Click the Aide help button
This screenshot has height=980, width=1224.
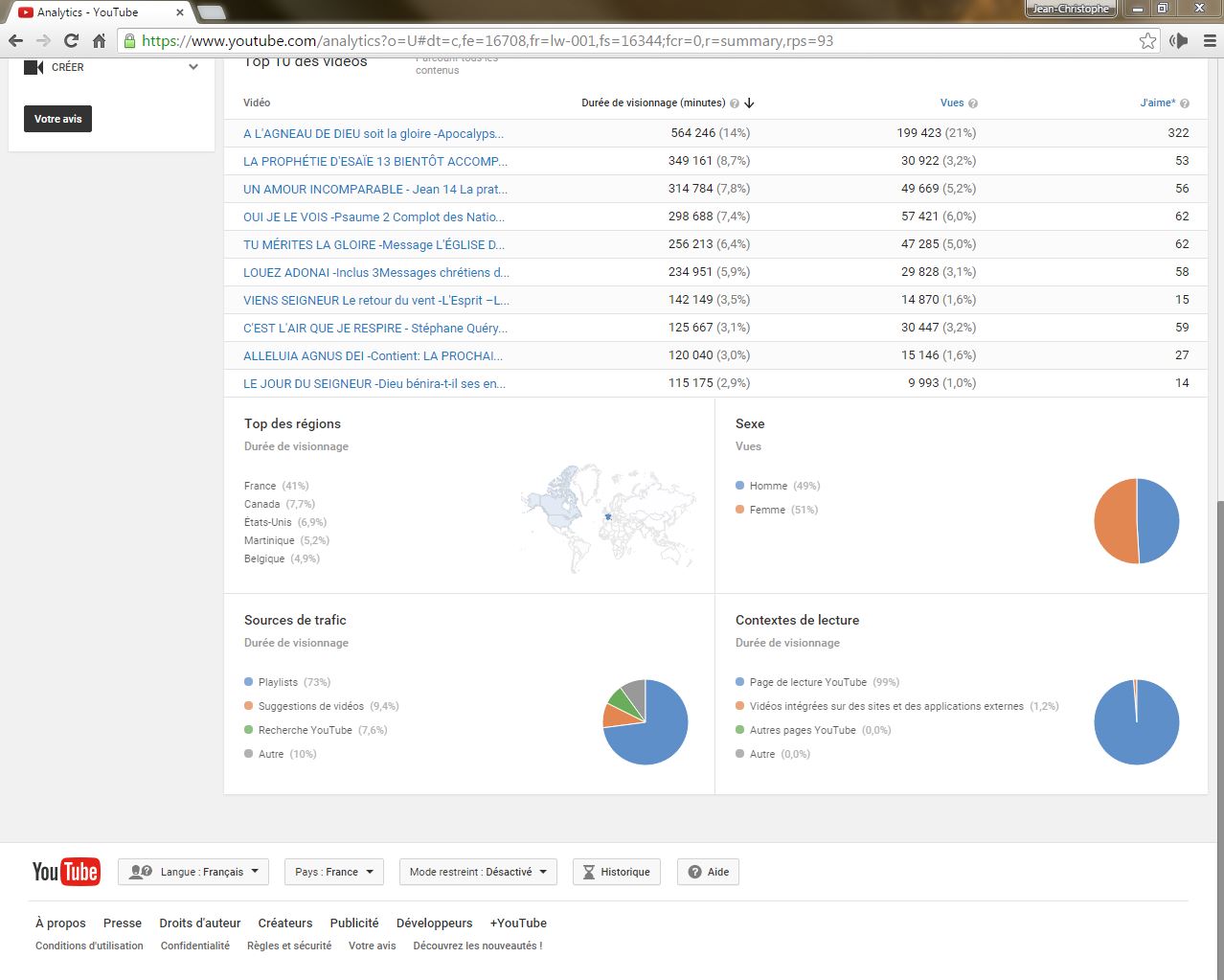click(708, 872)
